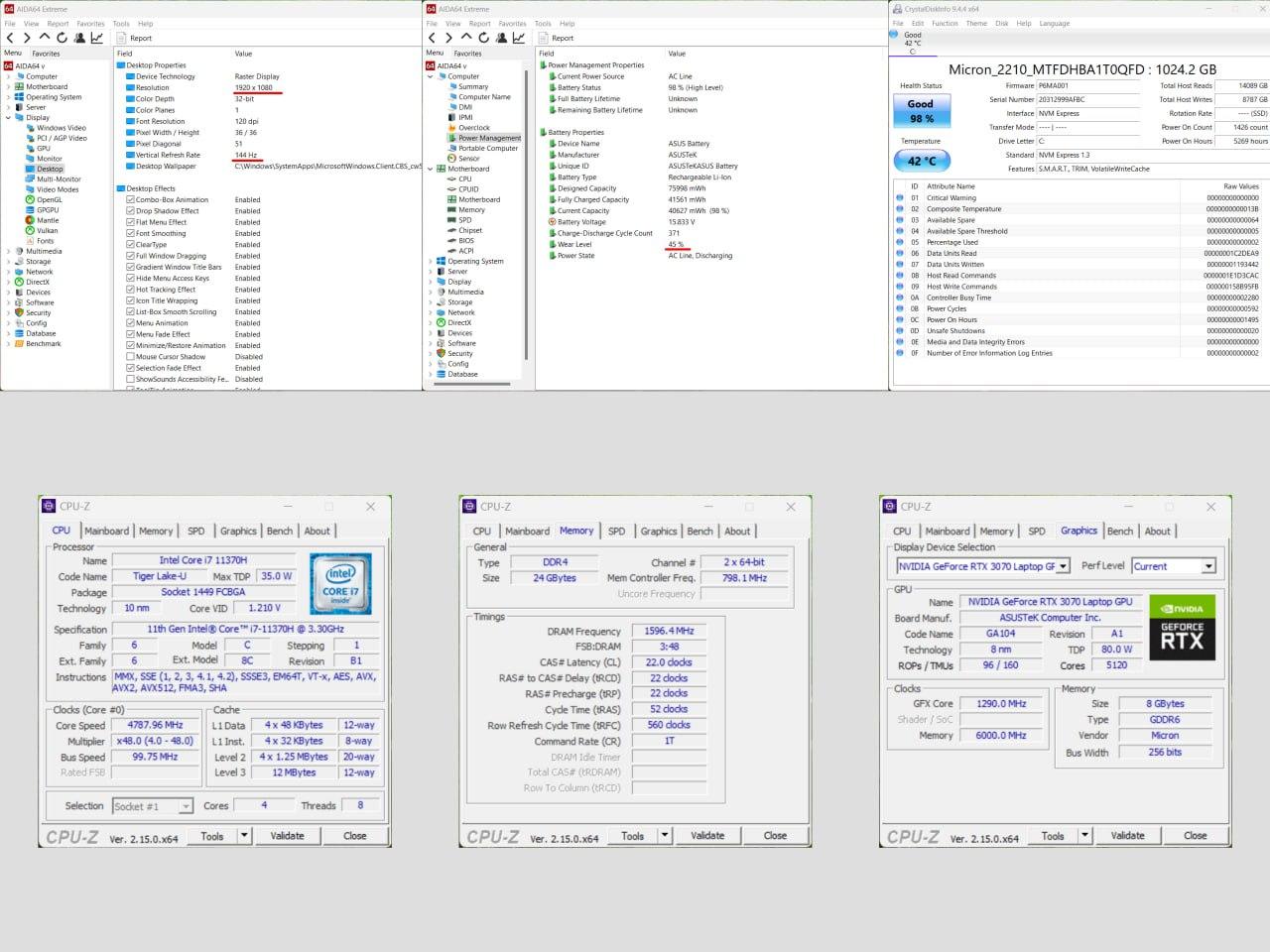Click refresh icon in AIDA64 Desktop window
Screen dimensions: 1270x952
tap(62, 38)
